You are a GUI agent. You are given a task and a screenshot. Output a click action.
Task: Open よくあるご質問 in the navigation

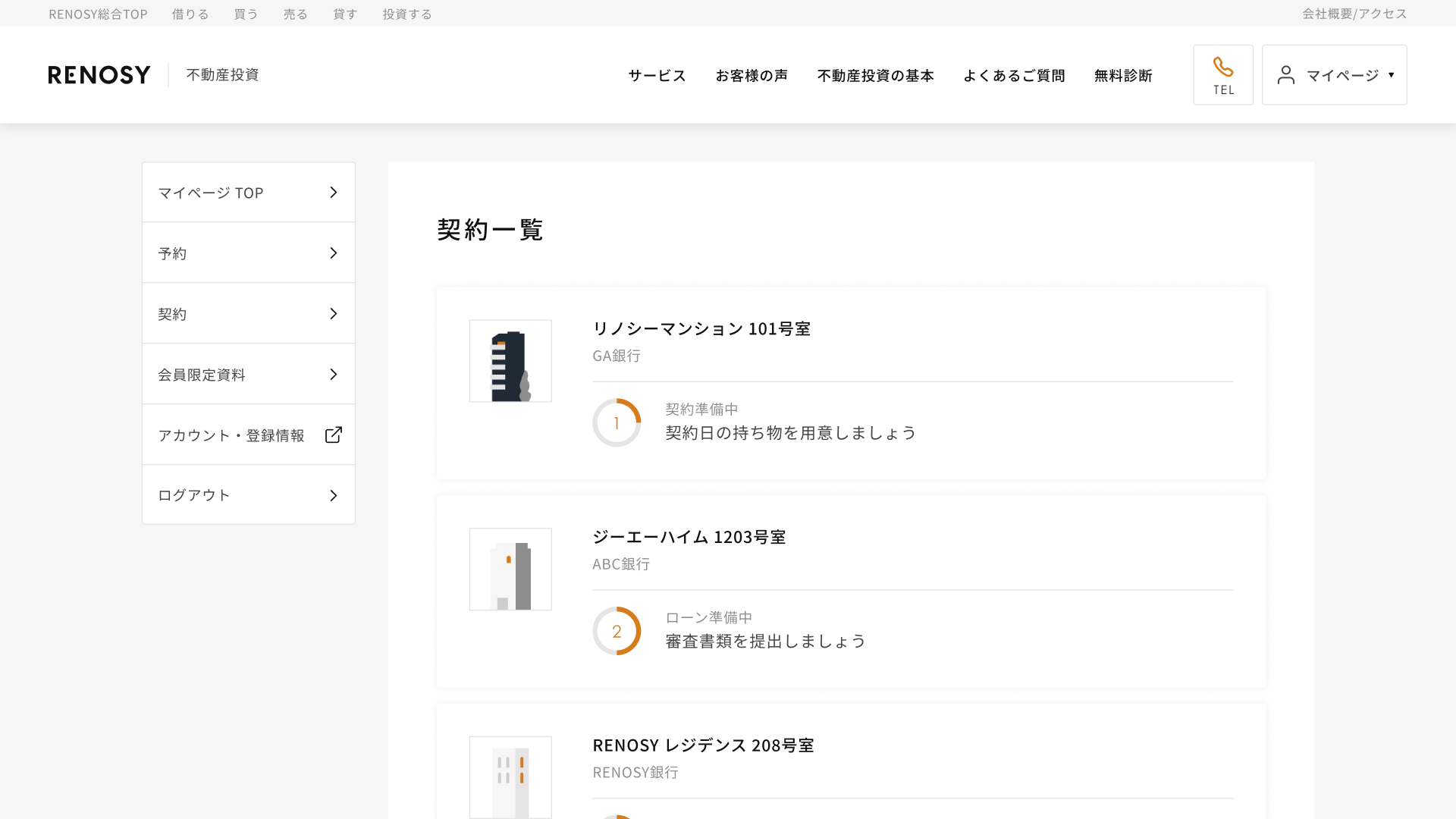1014,75
